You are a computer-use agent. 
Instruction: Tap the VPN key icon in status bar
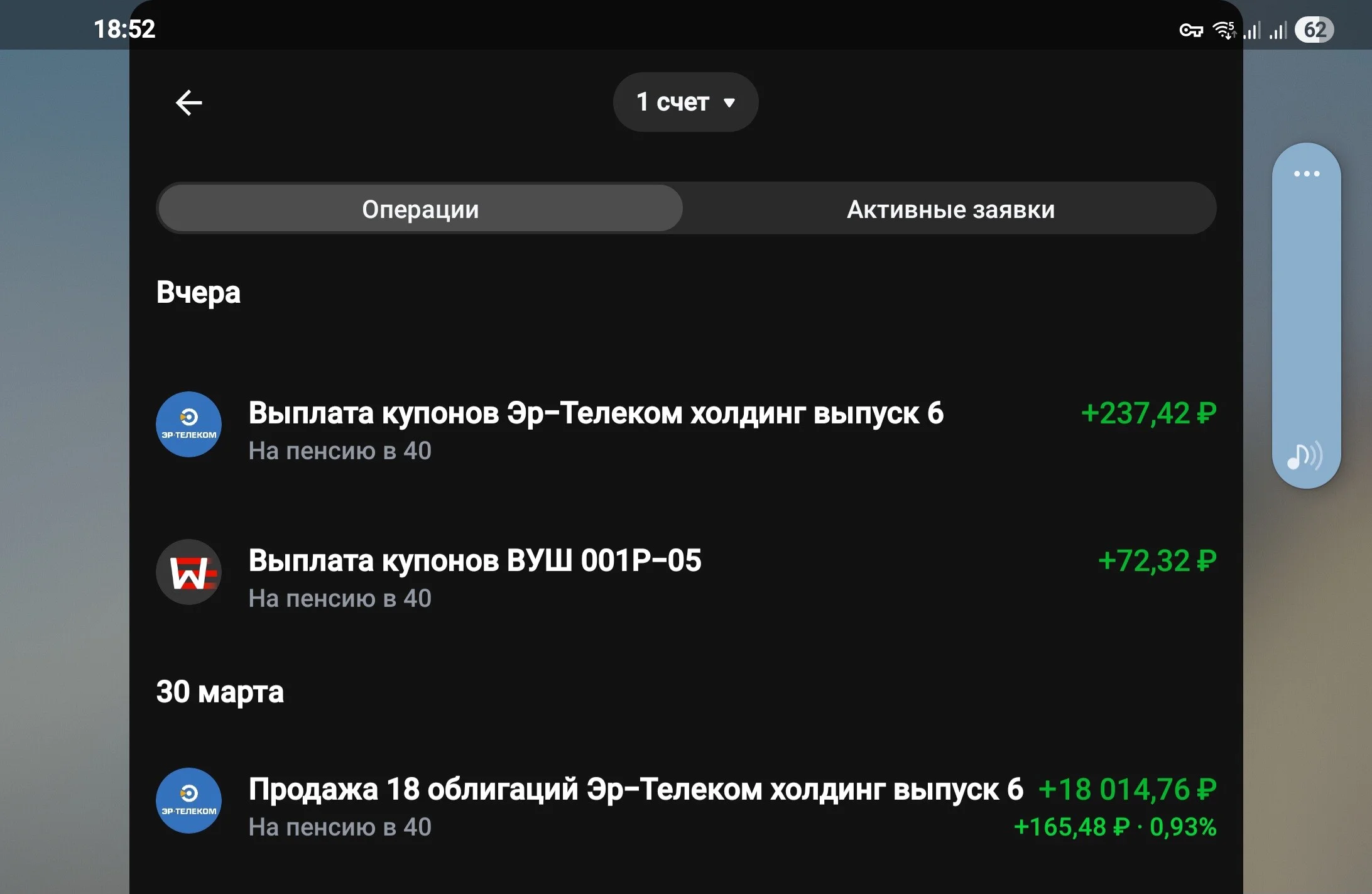tap(1190, 30)
